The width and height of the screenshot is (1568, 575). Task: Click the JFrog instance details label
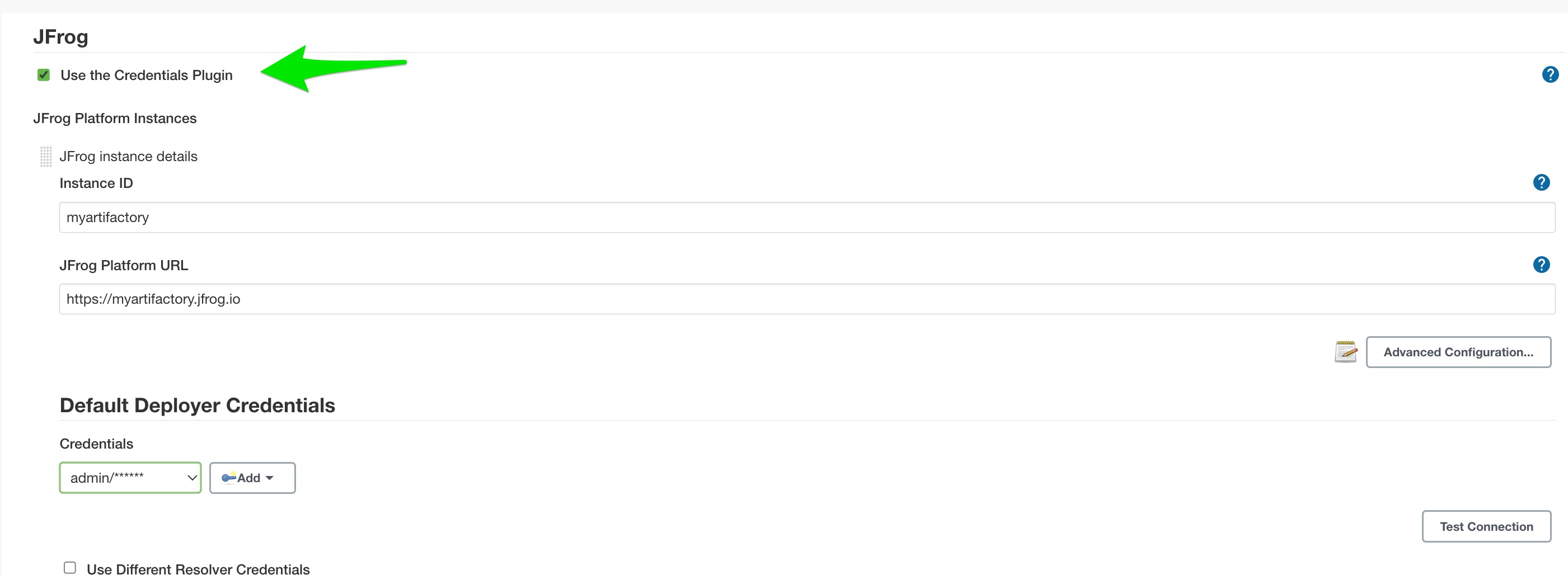pyautogui.click(x=129, y=157)
